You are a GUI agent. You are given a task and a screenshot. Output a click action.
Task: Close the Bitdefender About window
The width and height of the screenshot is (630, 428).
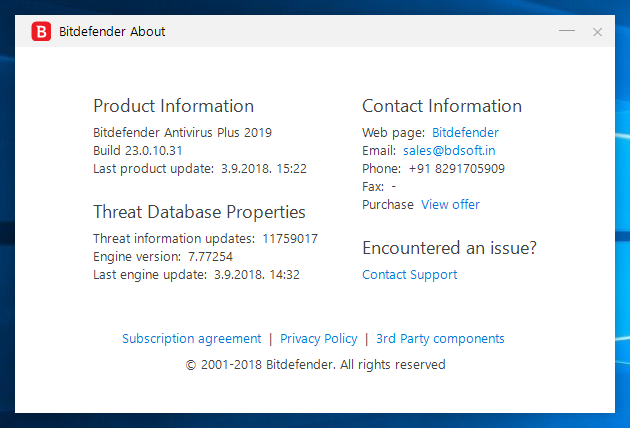597,32
